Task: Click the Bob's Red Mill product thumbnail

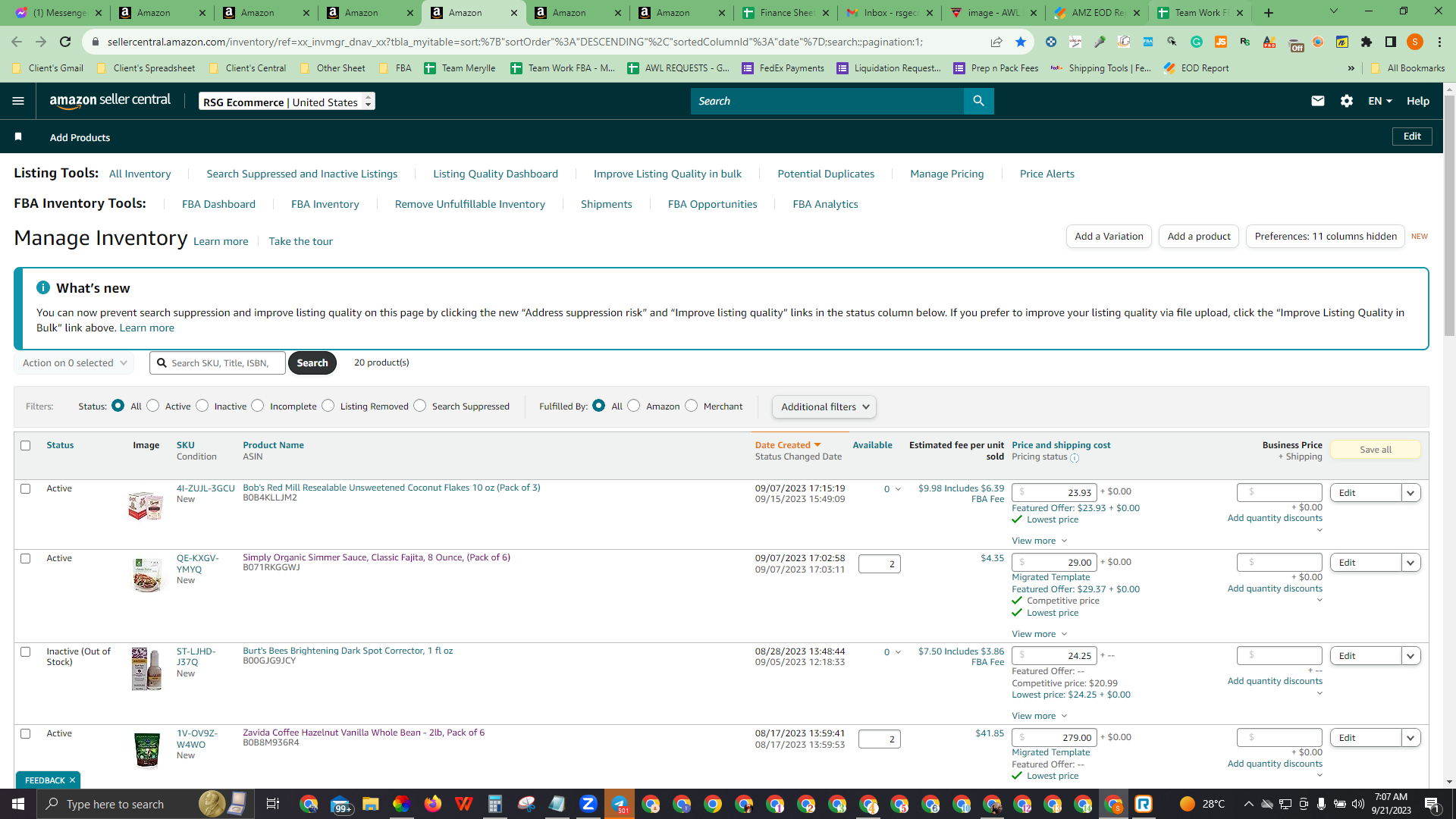Action: [146, 505]
